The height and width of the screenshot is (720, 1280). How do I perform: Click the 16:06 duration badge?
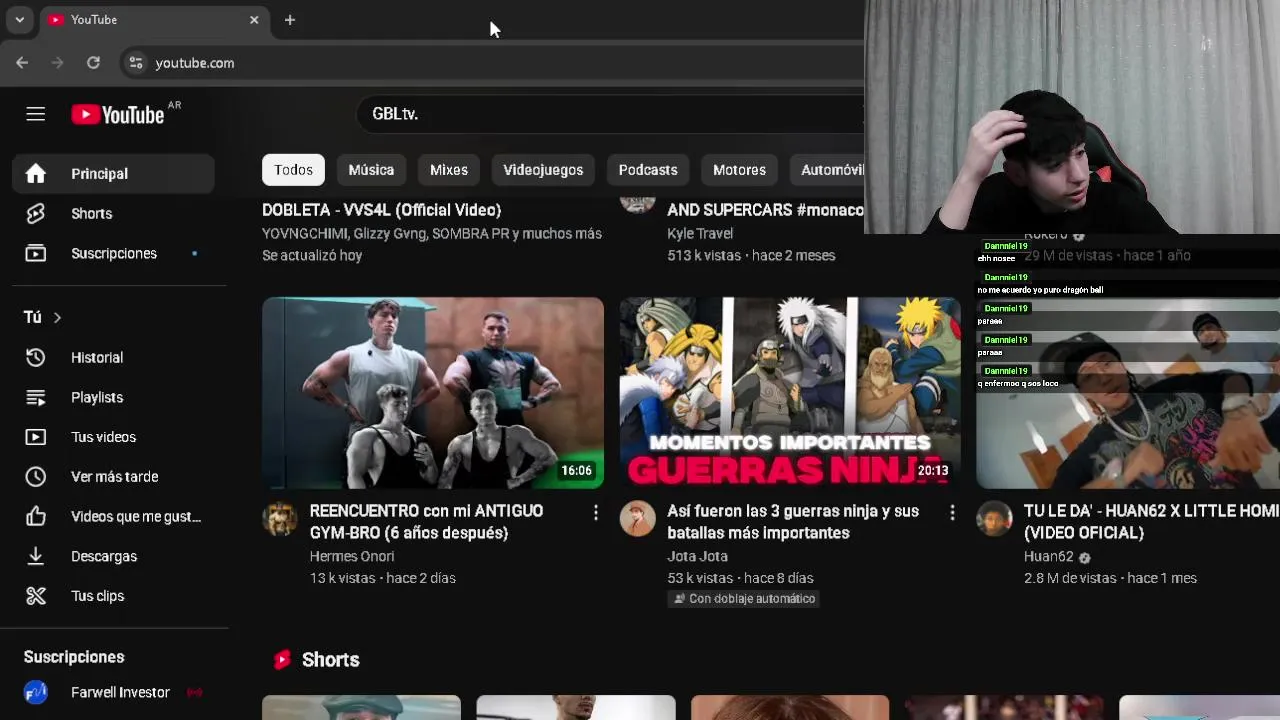pyautogui.click(x=576, y=471)
